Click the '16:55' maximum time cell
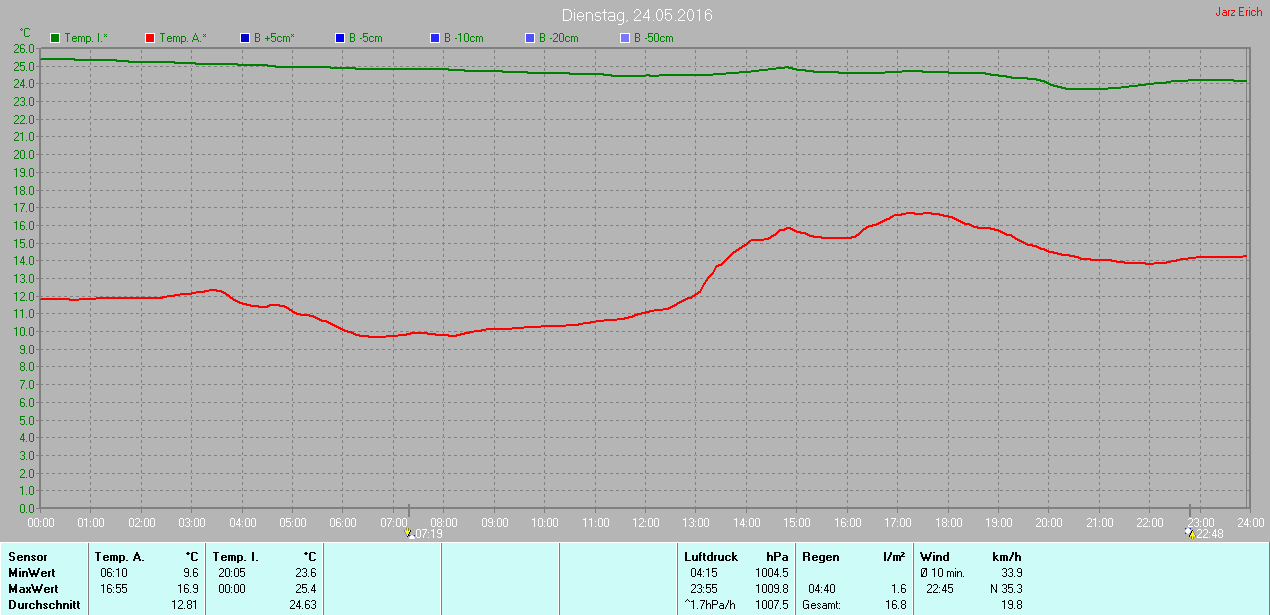The height and width of the screenshot is (615, 1270). [x=114, y=589]
